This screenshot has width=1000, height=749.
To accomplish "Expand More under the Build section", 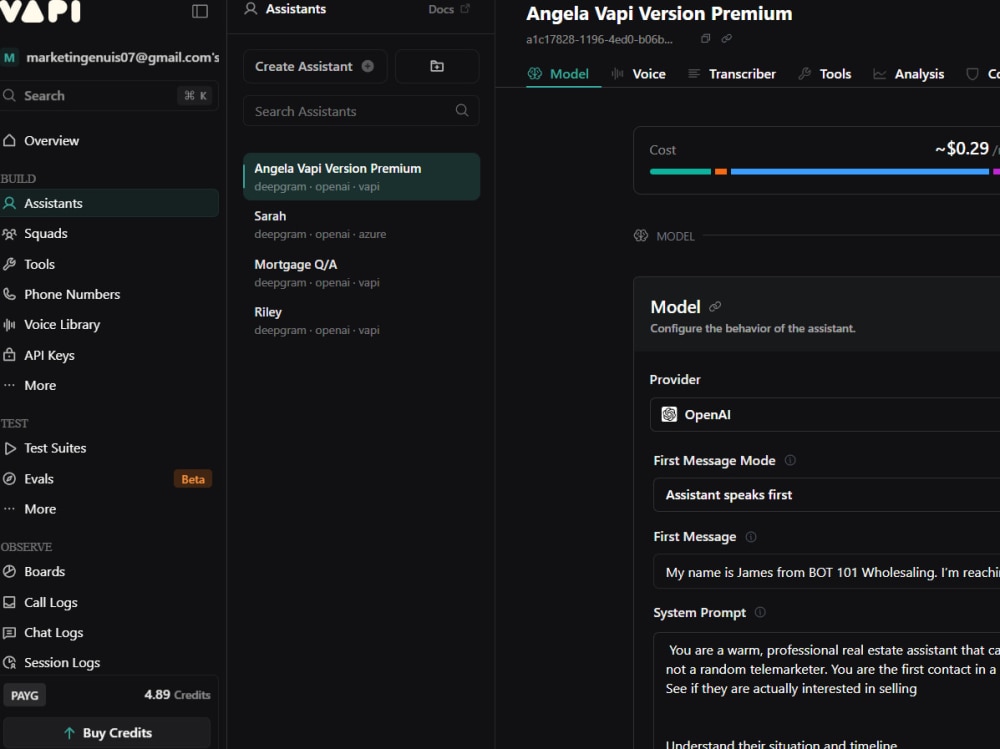I will tap(110, 385).
